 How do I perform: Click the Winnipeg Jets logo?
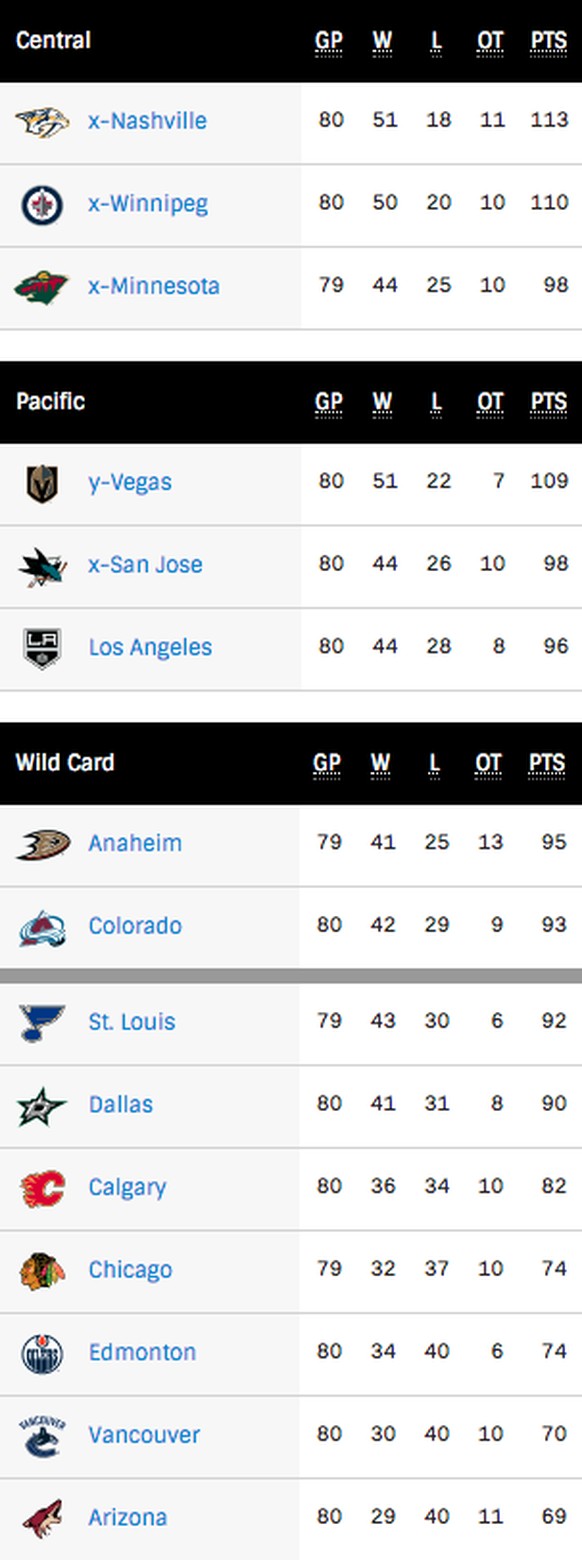(x=42, y=205)
